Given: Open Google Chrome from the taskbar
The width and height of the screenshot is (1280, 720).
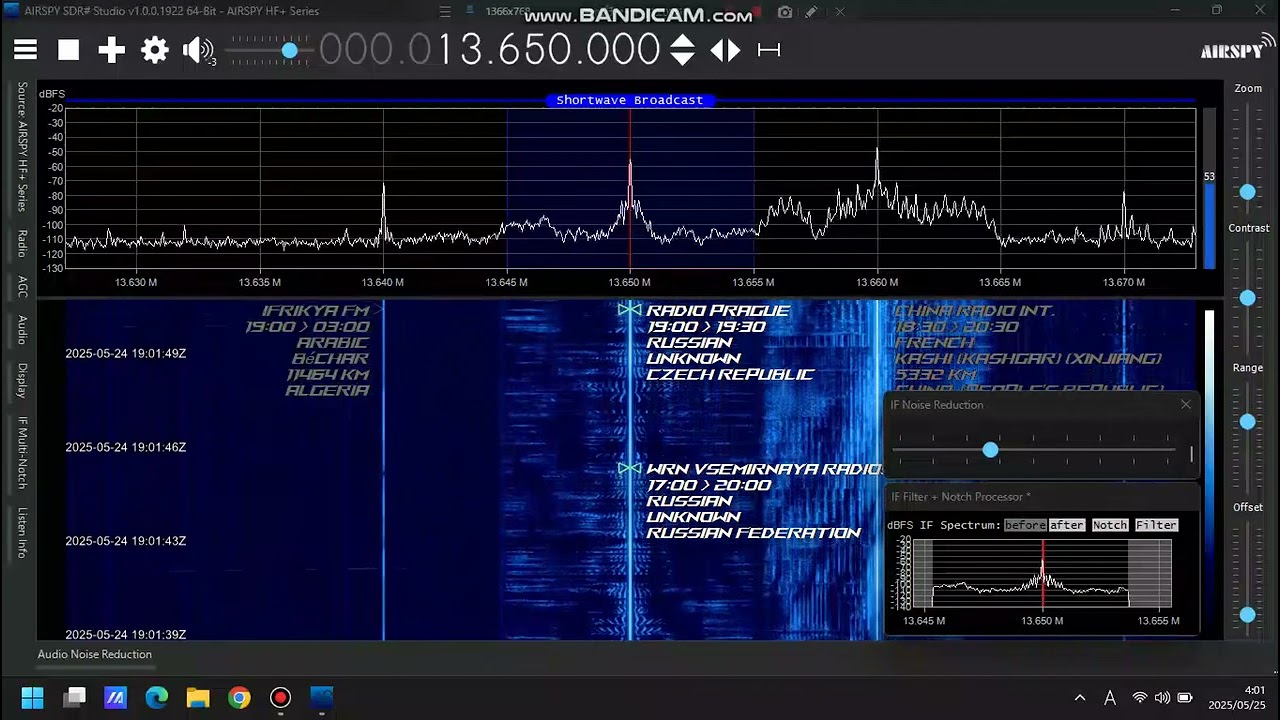Looking at the screenshot, I should [239, 697].
